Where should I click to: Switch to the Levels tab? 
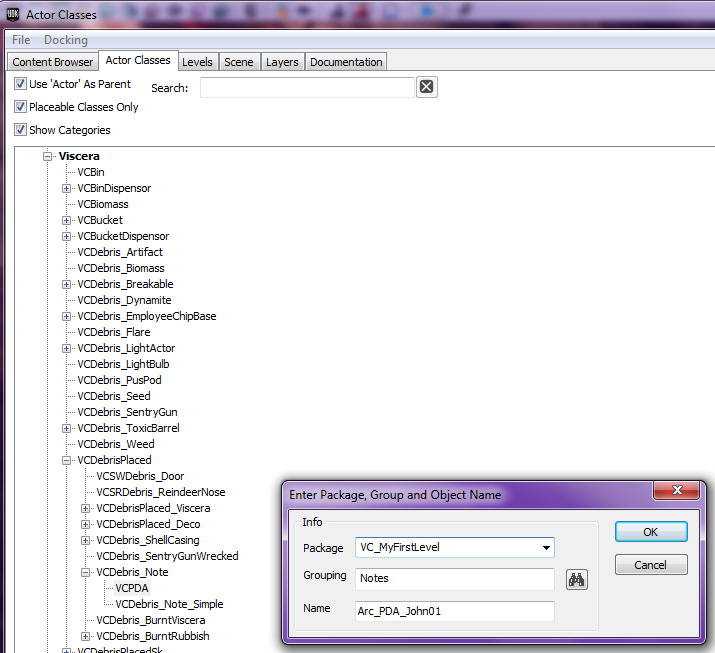pyautogui.click(x=197, y=62)
